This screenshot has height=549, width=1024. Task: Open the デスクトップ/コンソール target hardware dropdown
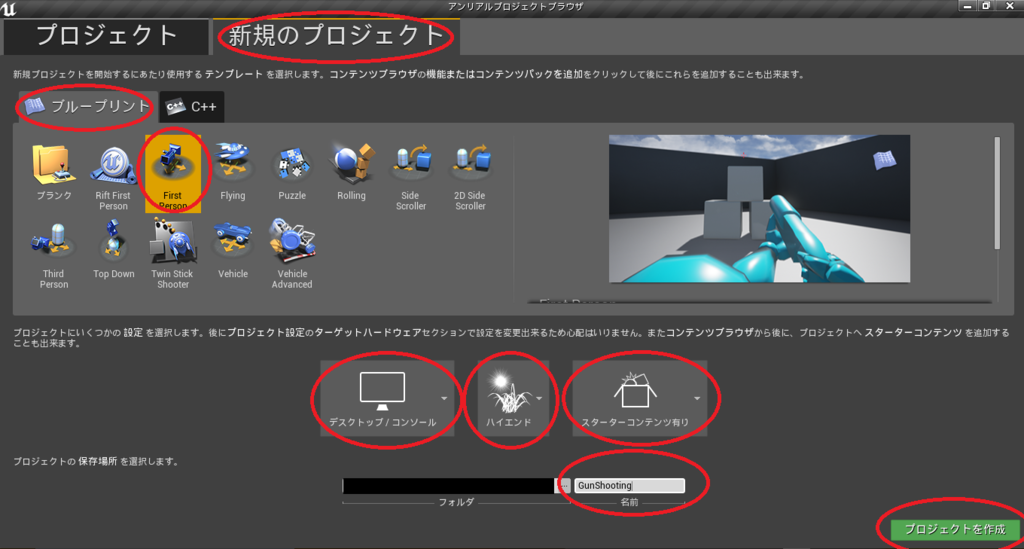point(387,398)
